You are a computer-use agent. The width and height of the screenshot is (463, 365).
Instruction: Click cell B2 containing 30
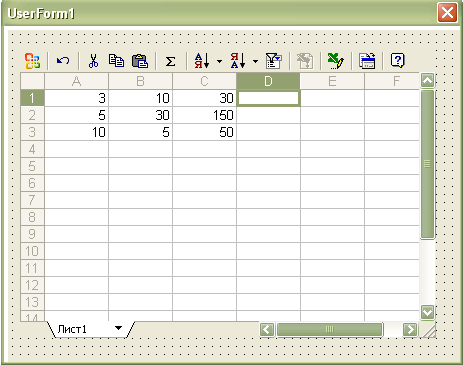point(140,115)
